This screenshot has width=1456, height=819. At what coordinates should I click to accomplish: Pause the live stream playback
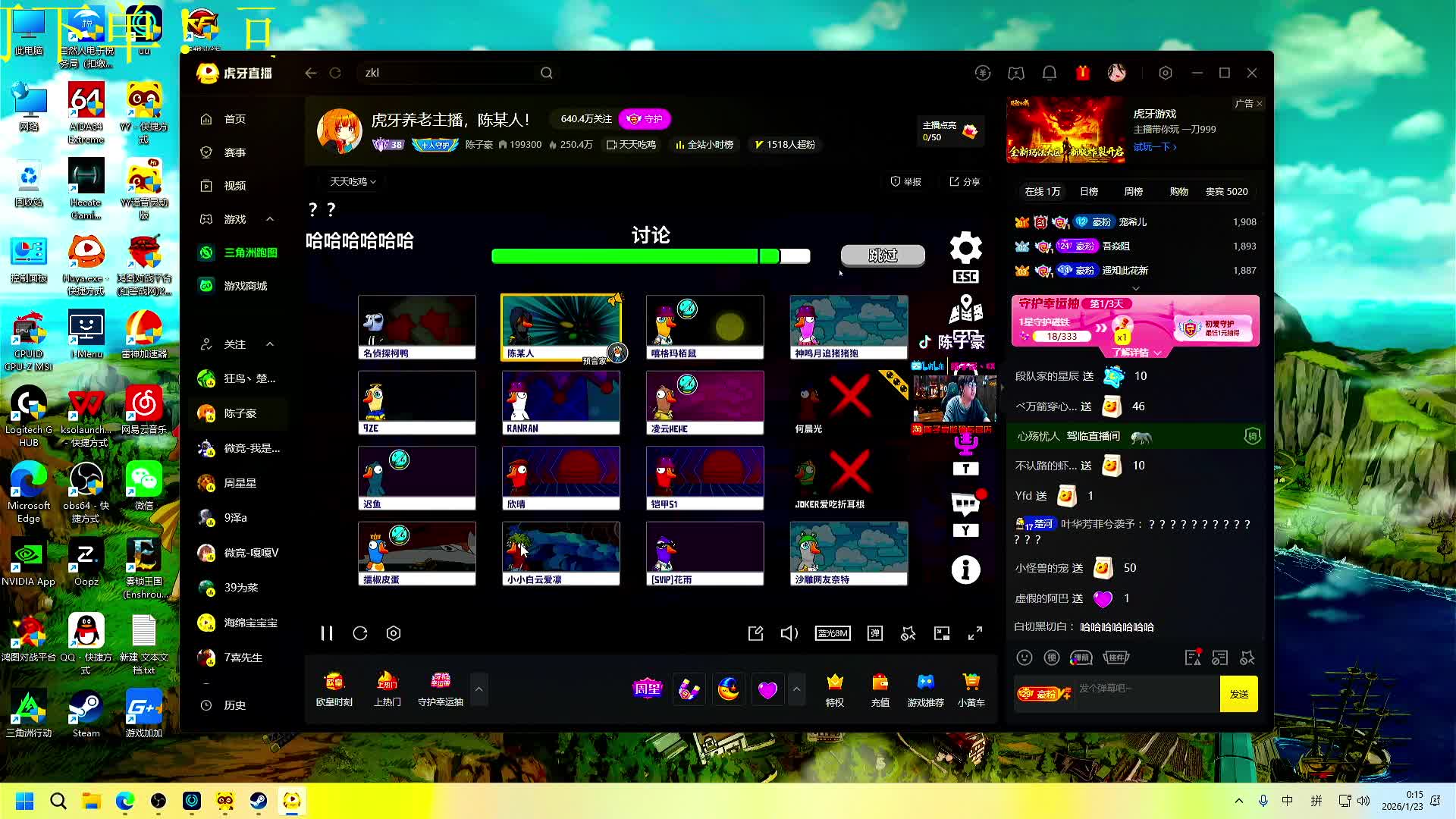(x=327, y=633)
